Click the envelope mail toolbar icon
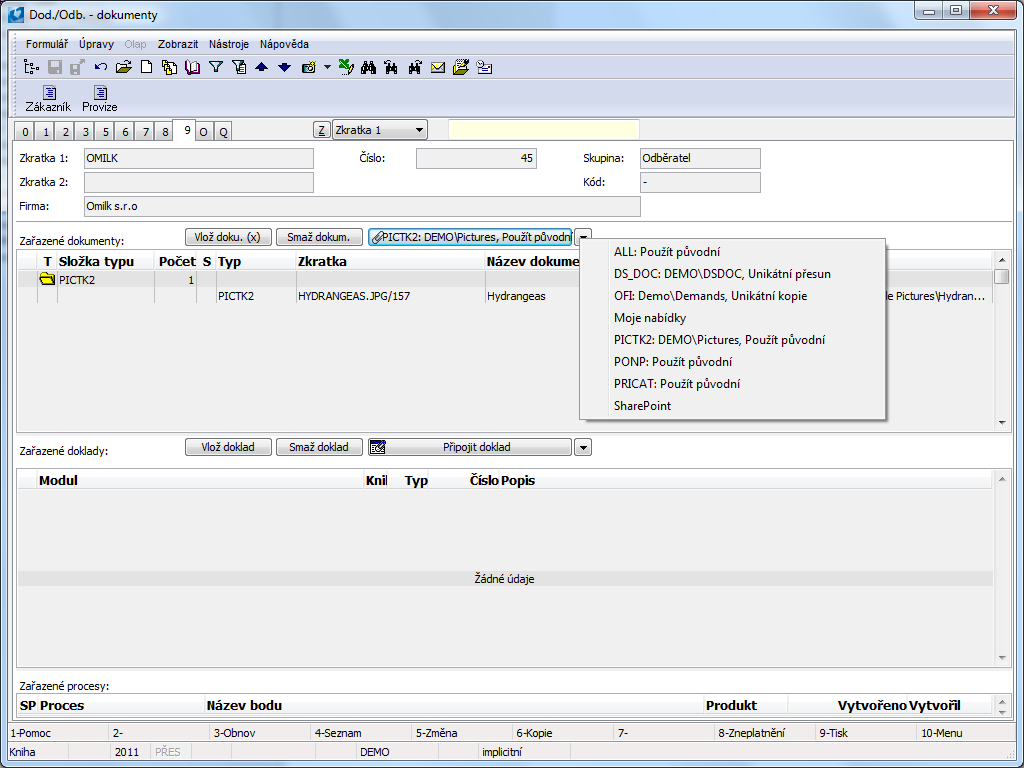The image size is (1024, 768). click(x=438, y=68)
